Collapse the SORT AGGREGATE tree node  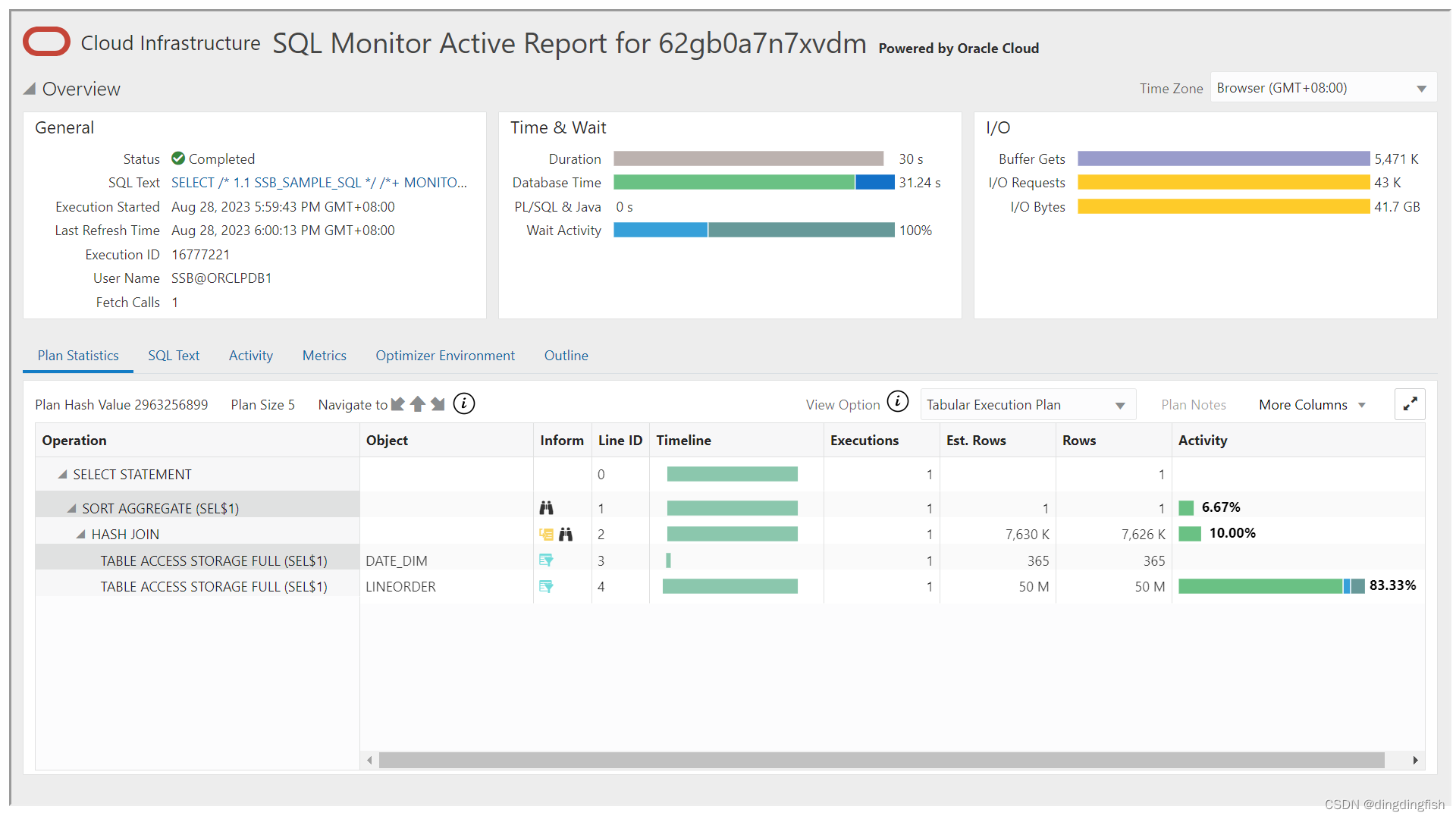[x=72, y=509]
